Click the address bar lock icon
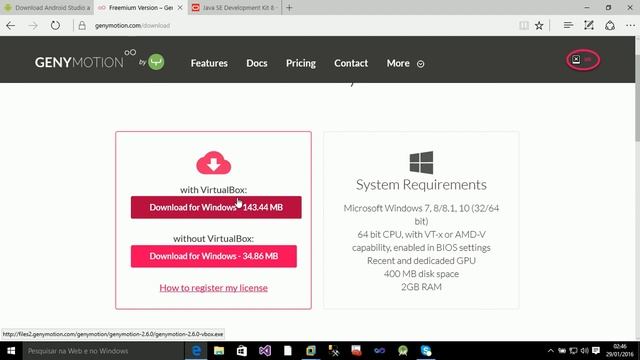This screenshot has height=360, width=640. pos(82,26)
